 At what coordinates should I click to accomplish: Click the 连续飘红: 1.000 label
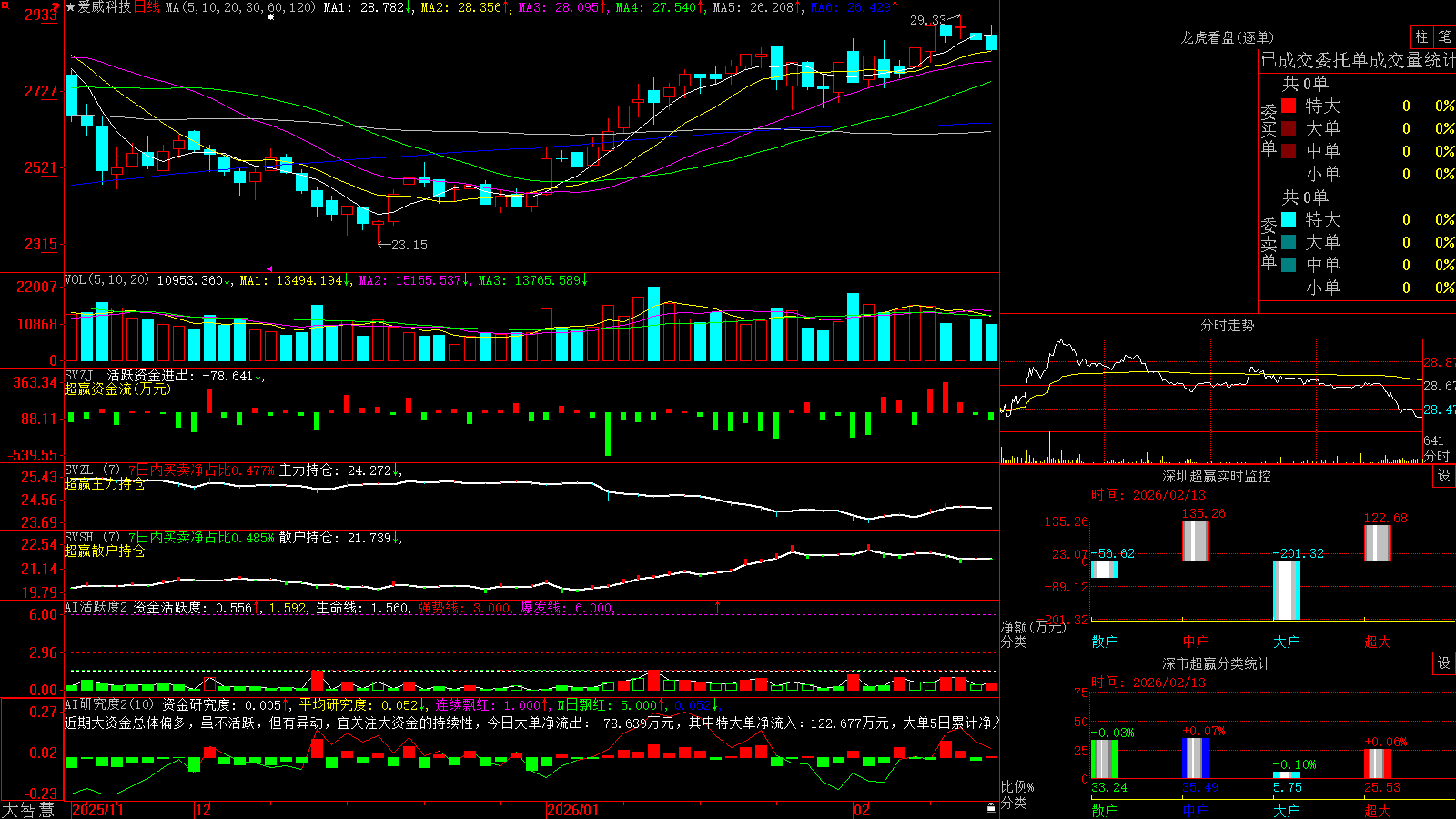pyautogui.click(x=488, y=704)
